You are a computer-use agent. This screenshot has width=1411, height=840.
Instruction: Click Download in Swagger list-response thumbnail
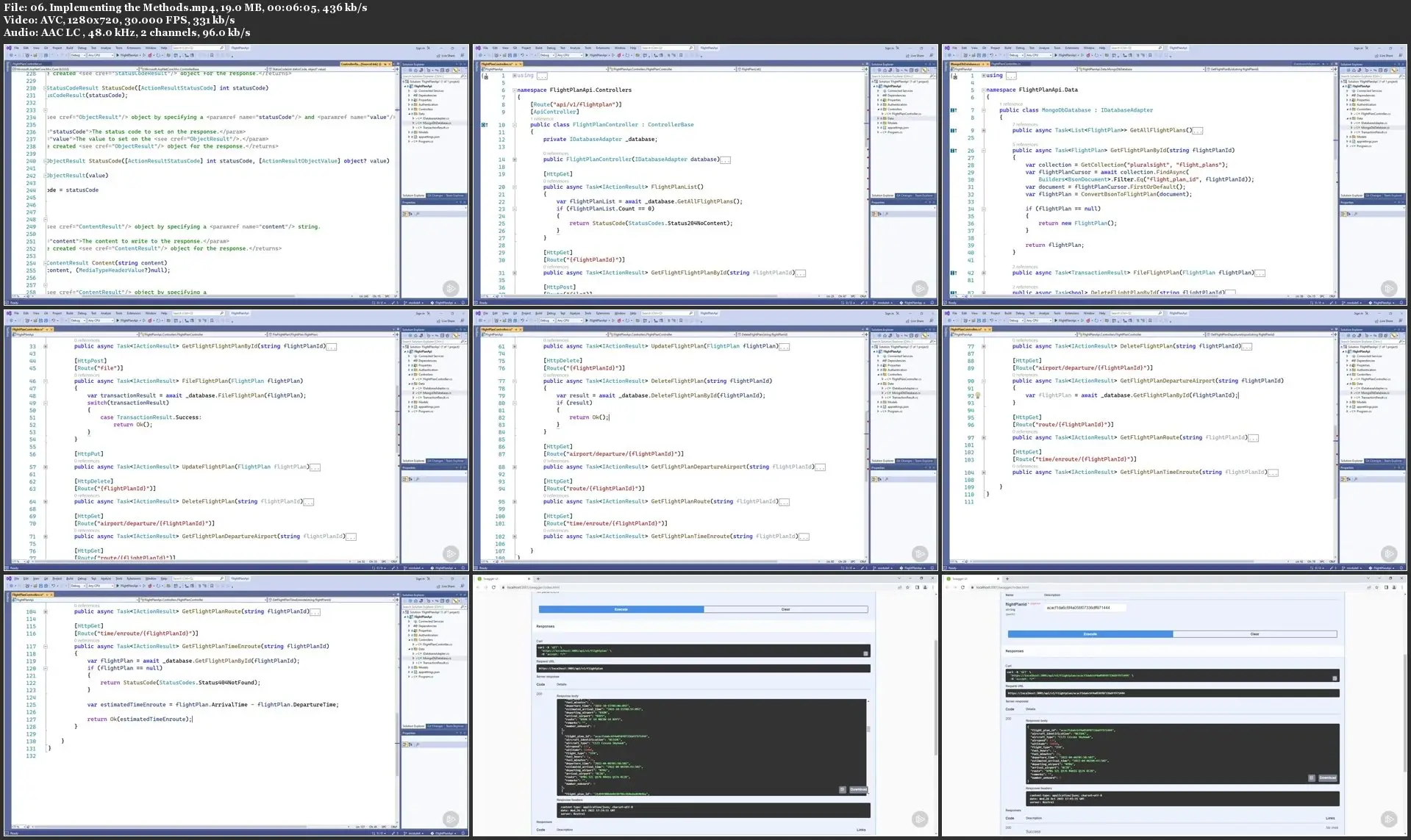pos(858,789)
